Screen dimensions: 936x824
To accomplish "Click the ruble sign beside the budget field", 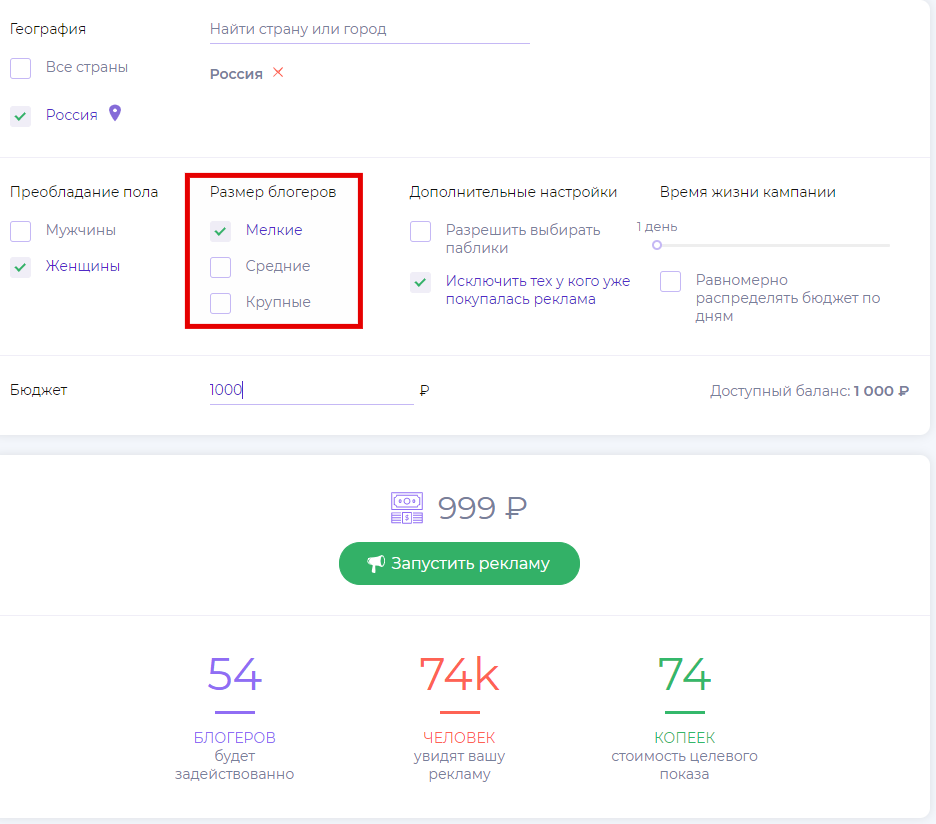I will tap(424, 390).
